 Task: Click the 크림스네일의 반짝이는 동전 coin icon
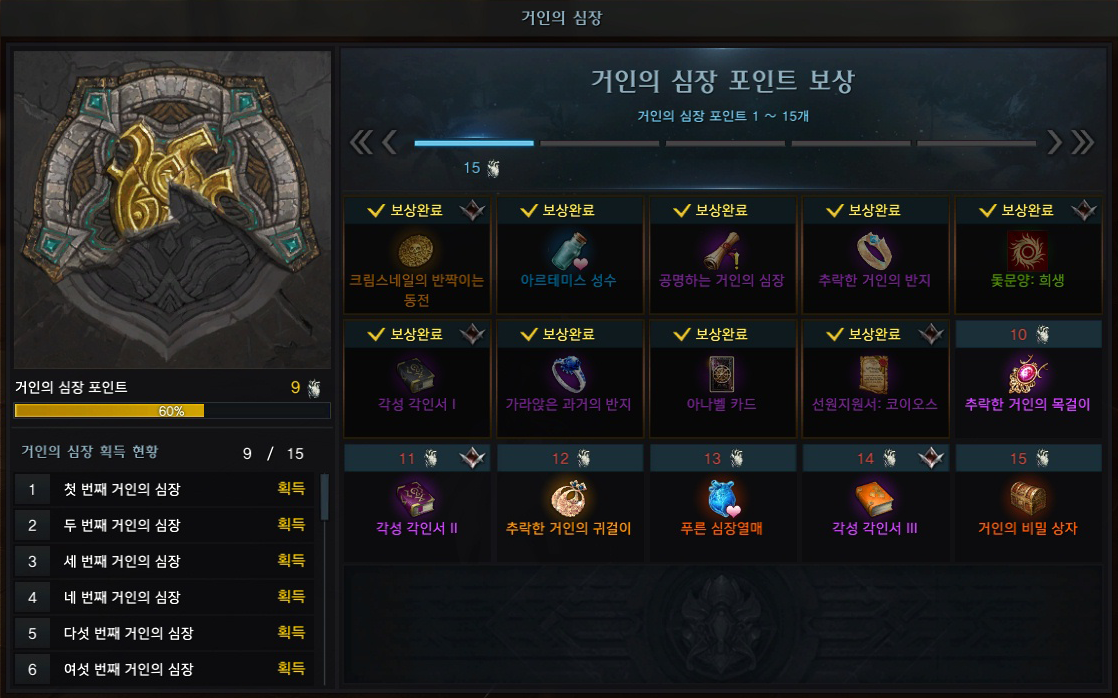pyautogui.click(x=416, y=251)
